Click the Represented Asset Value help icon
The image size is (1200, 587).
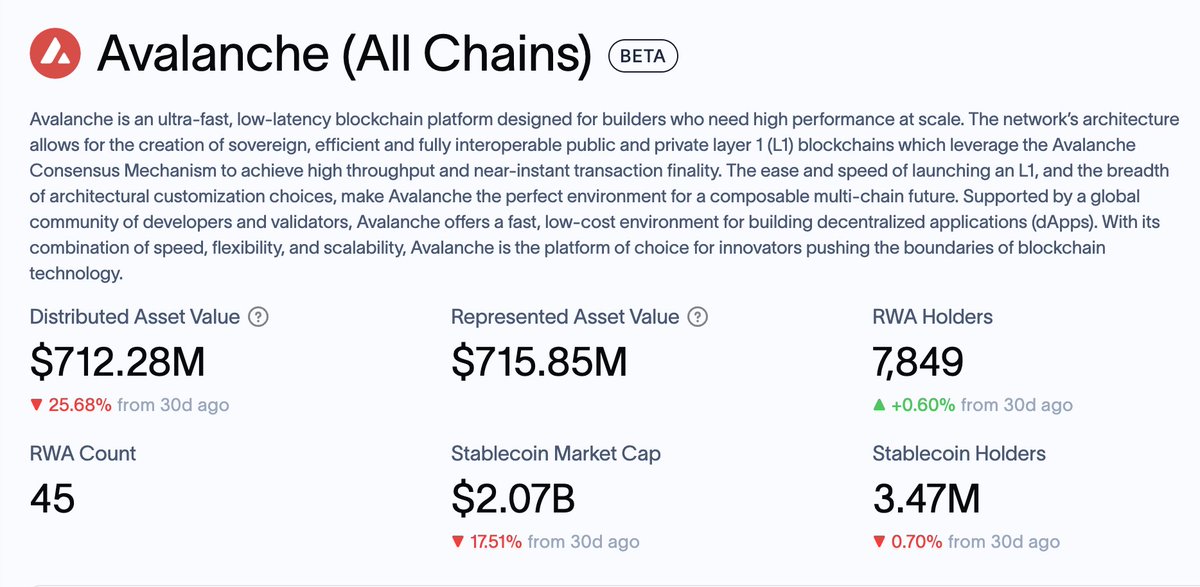(698, 317)
